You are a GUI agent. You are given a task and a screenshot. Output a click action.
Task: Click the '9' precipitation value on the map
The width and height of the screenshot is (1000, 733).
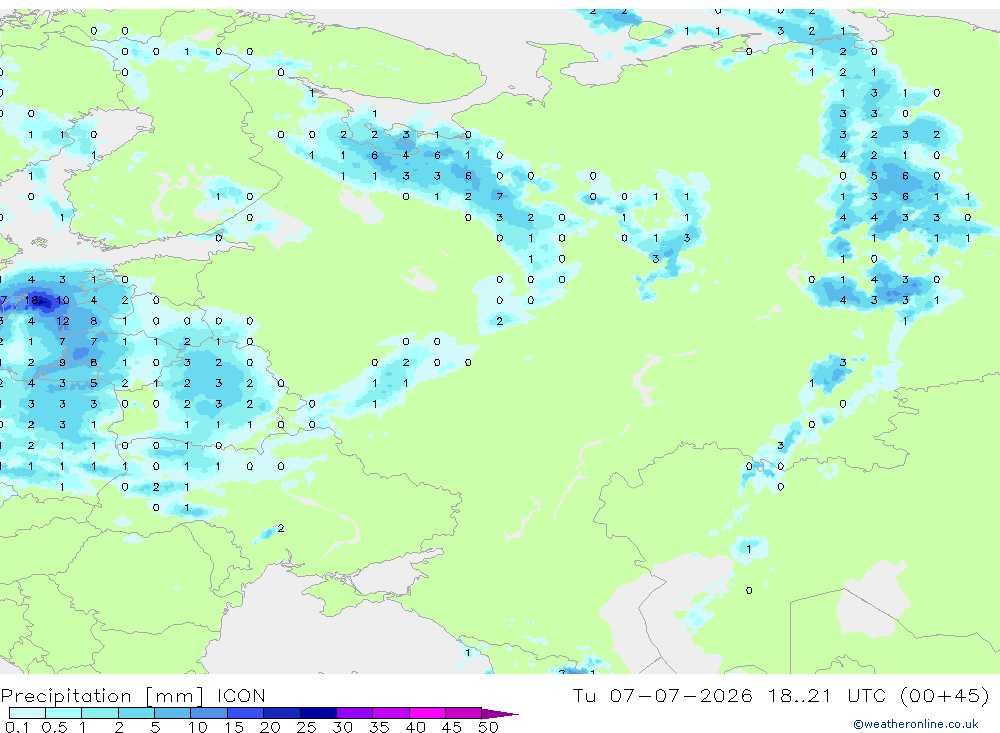coord(62,362)
